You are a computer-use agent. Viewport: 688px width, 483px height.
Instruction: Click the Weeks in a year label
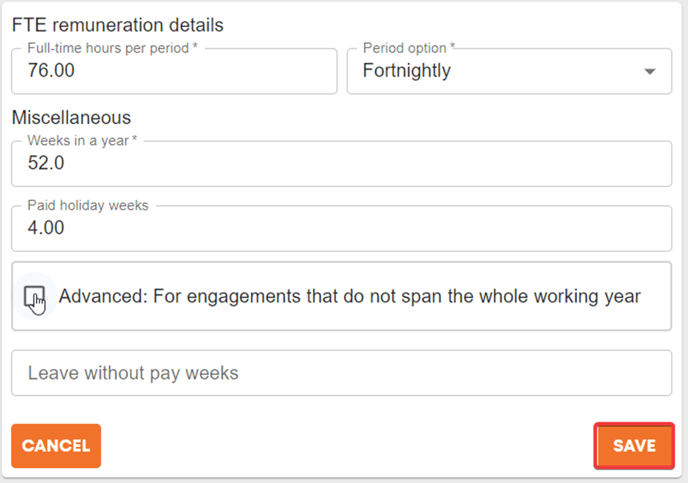pos(82,140)
